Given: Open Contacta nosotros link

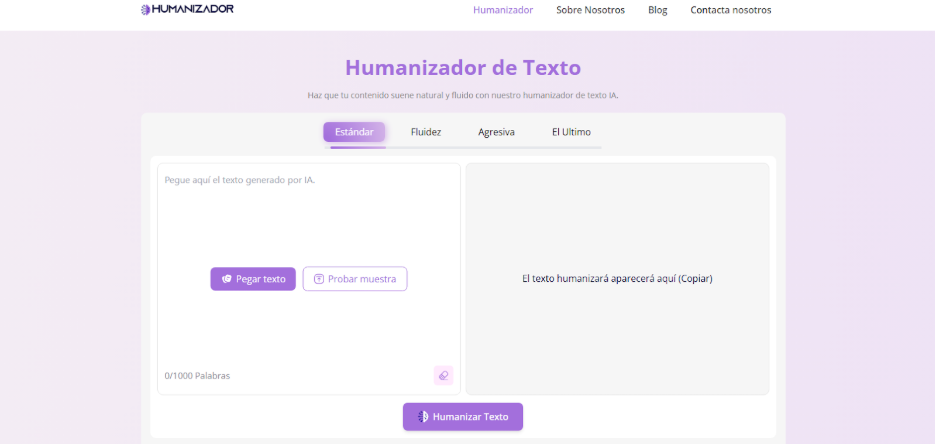Looking at the screenshot, I should (730, 10).
